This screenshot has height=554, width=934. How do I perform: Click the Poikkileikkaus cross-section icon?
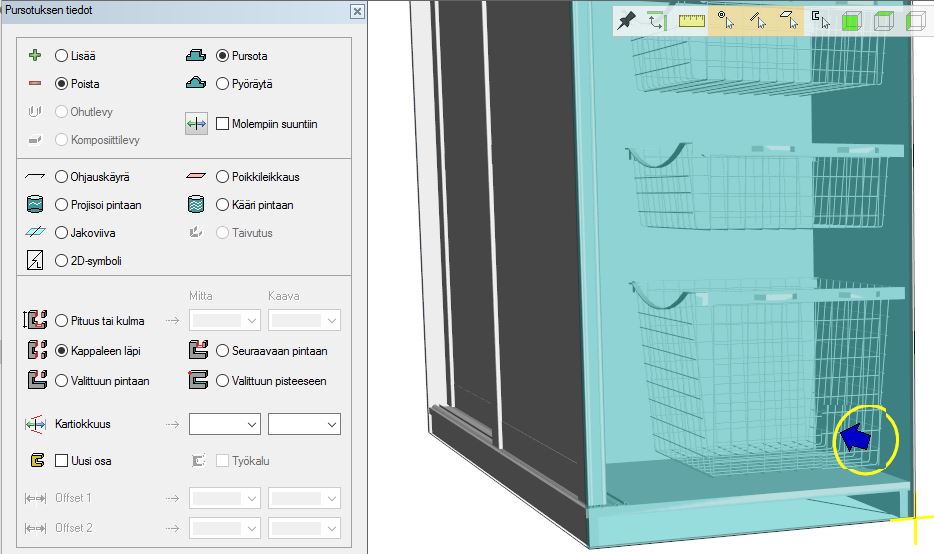[196, 176]
